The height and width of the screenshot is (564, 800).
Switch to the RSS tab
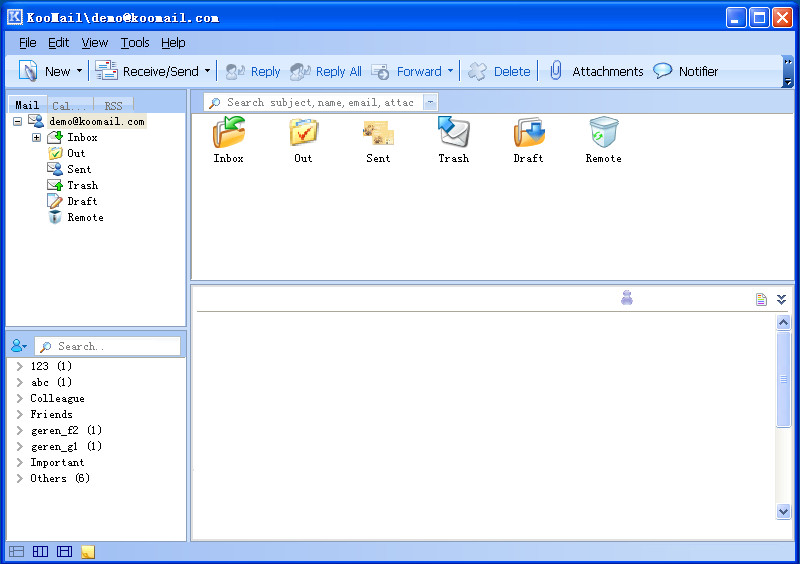[x=113, y=105]
